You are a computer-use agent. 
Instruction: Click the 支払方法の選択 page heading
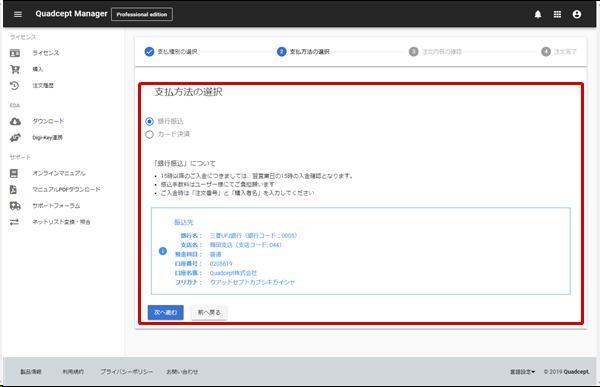[x=188, y=92]
